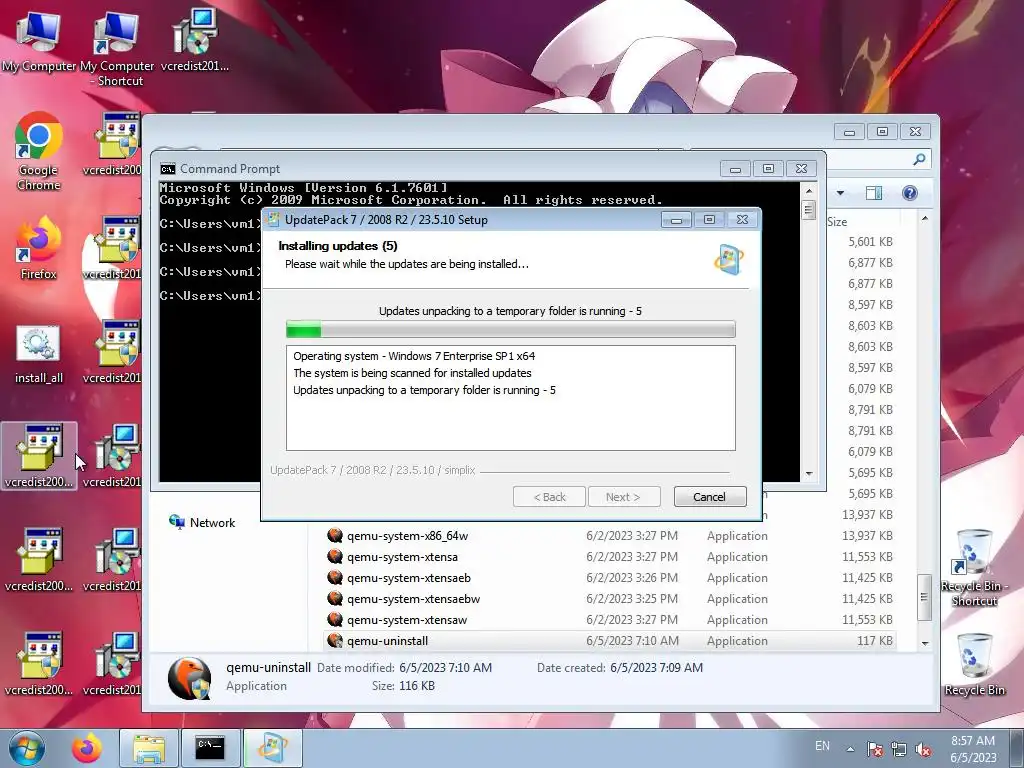Click Explorer file list scrollbar thumb
The height and width of the screenshot is (768, 1024).
(924, 597)
